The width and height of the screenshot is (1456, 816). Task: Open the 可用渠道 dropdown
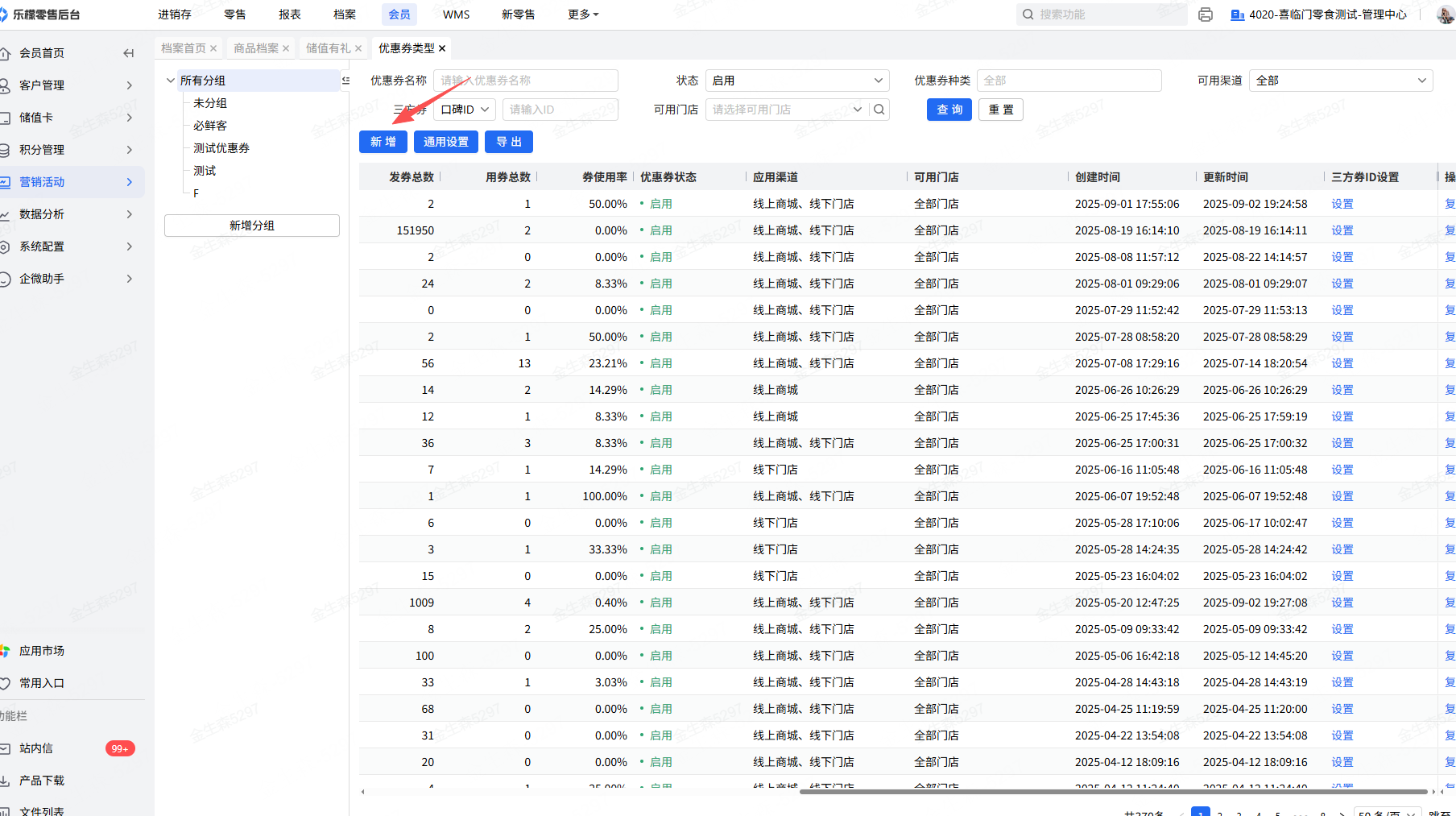[1340, 81]
